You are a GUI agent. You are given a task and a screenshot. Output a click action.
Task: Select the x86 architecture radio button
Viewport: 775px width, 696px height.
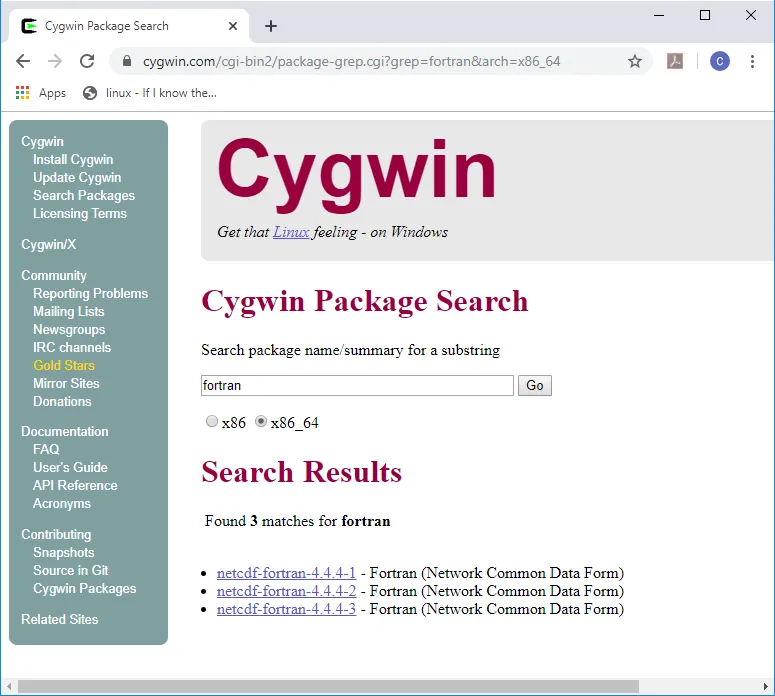point(212,421)
